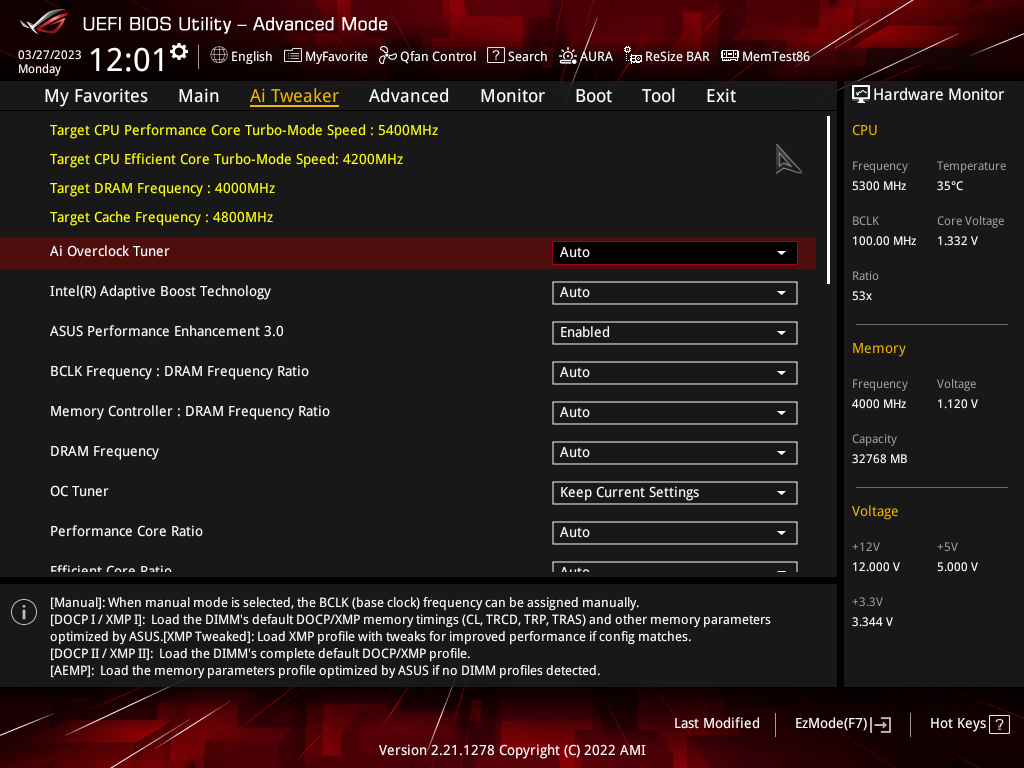
Task: Open Performance Core Ratio dropdown
Action: pyautogui.click(x=675, y=532)
